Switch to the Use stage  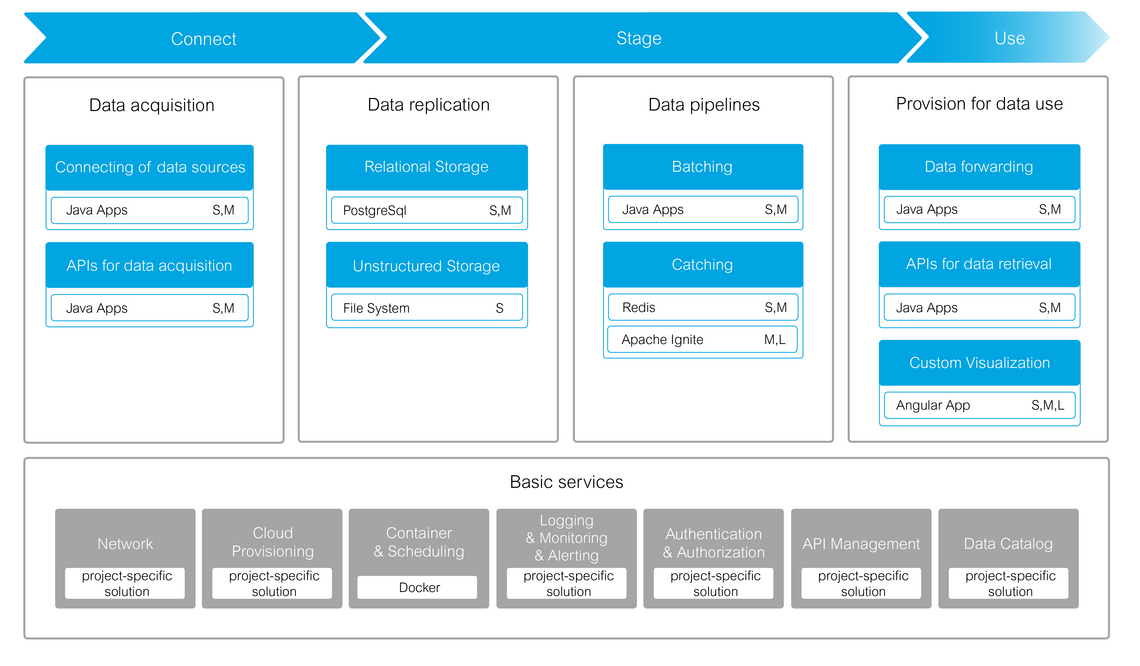1009,38
